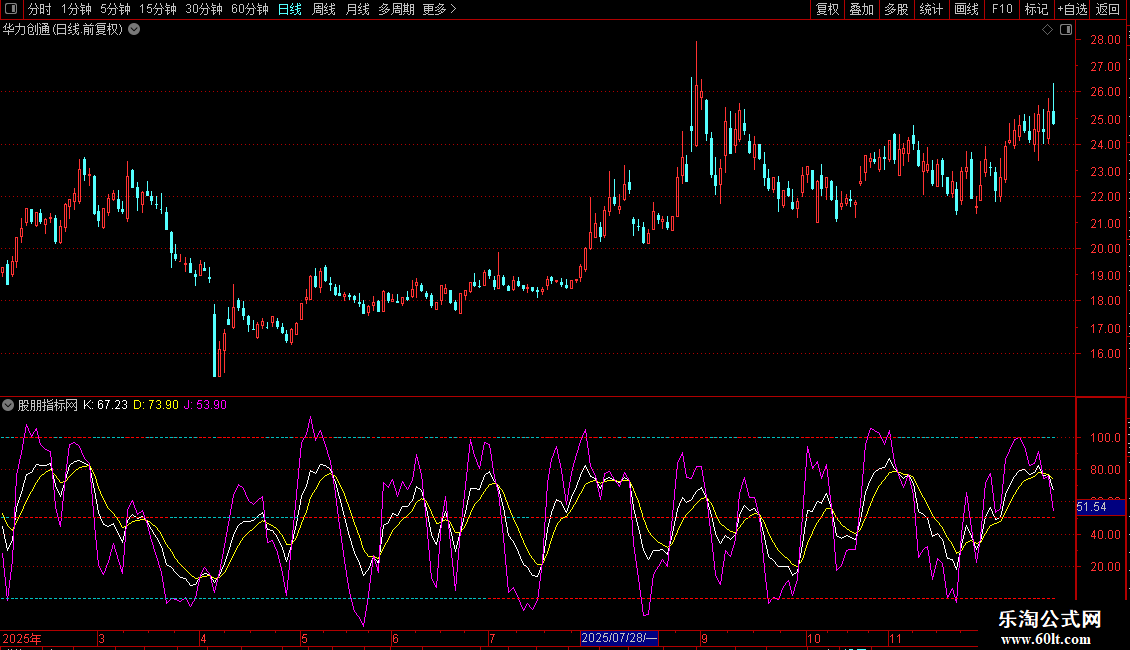Click the diamond icon above price axis
1130x650 pixels.
(1047, 30)
